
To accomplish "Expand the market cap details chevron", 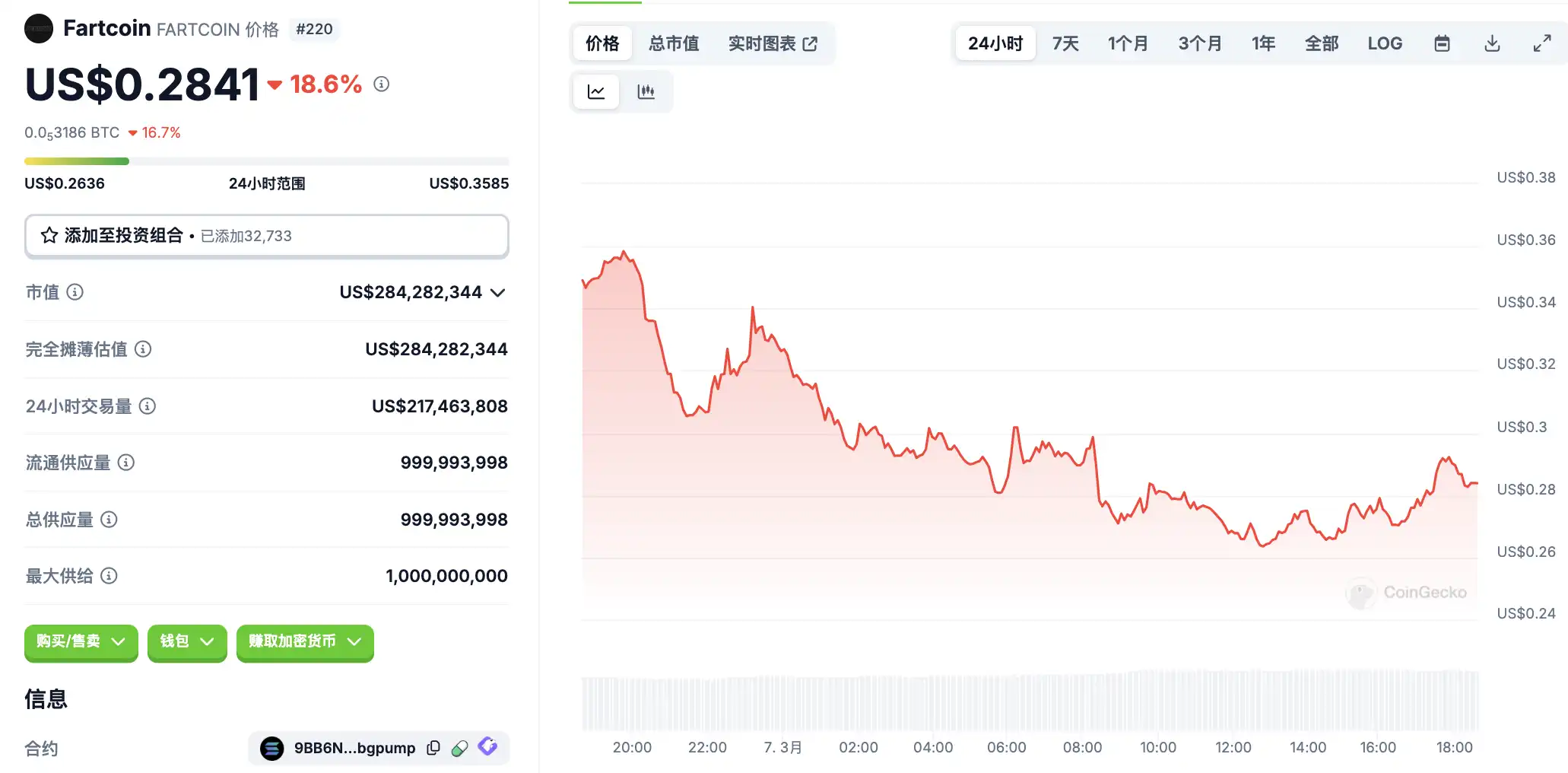I will click(x=498, y=293).
